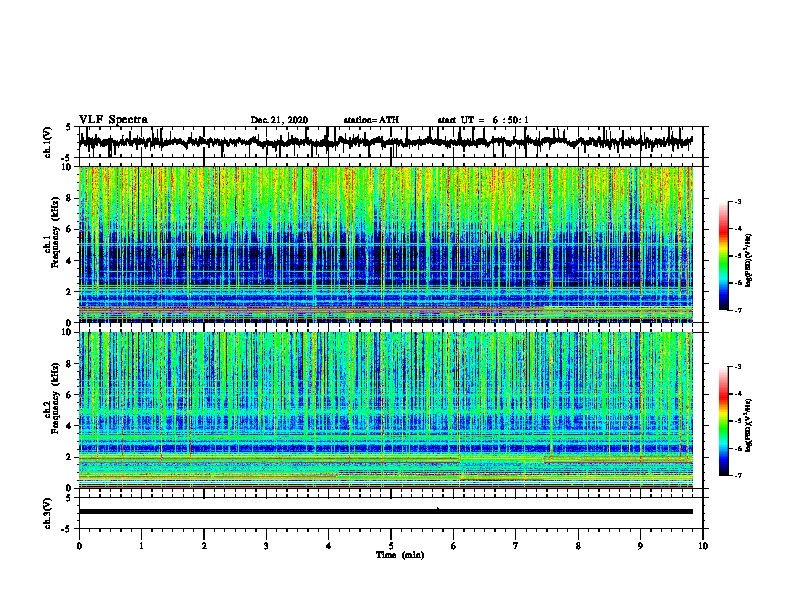Screen dimensions: 792x612
Task: Click the ch.2 color scale bar
Action: click(x=724, y=421)
